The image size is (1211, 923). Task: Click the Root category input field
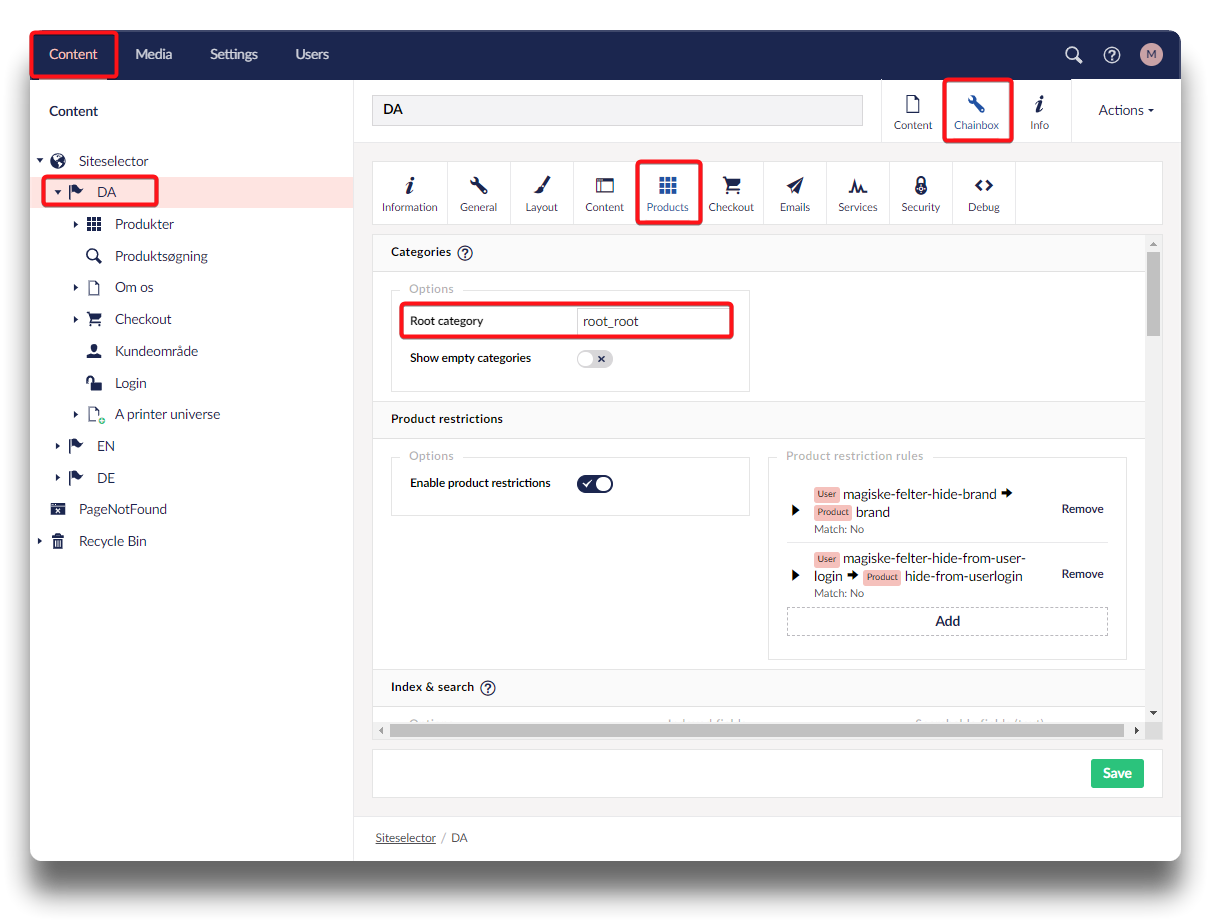click(x=654, y=321)
